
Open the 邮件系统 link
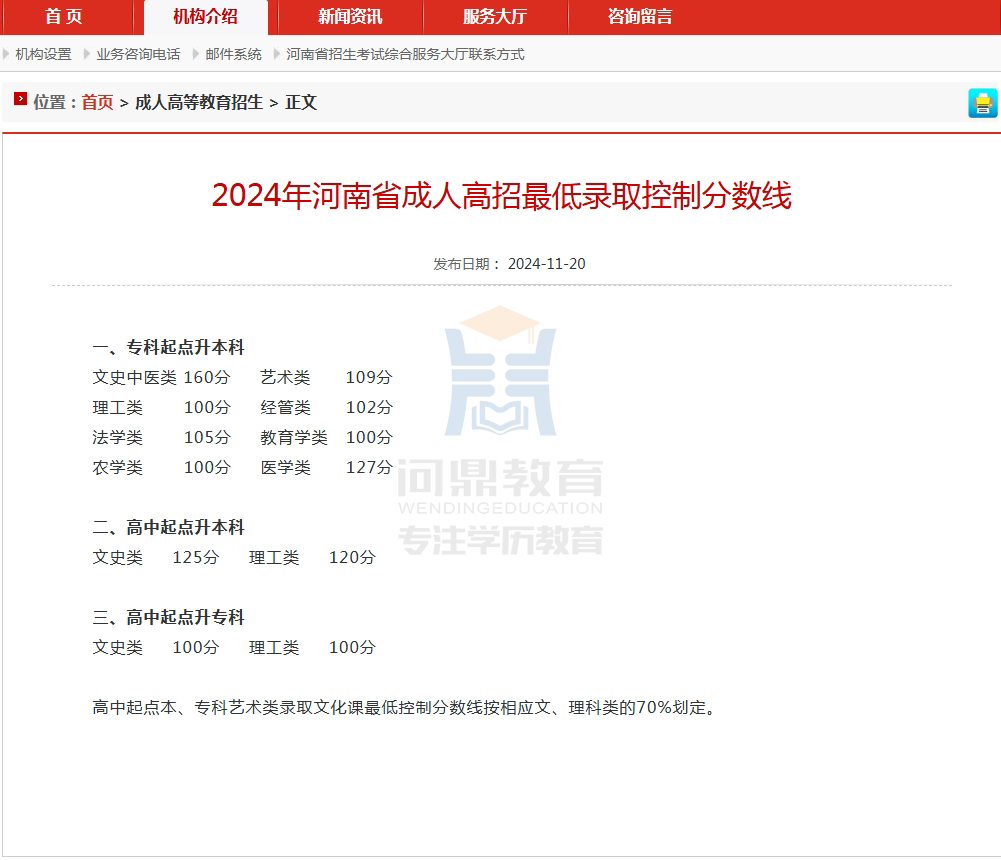(x=234, y=54)
